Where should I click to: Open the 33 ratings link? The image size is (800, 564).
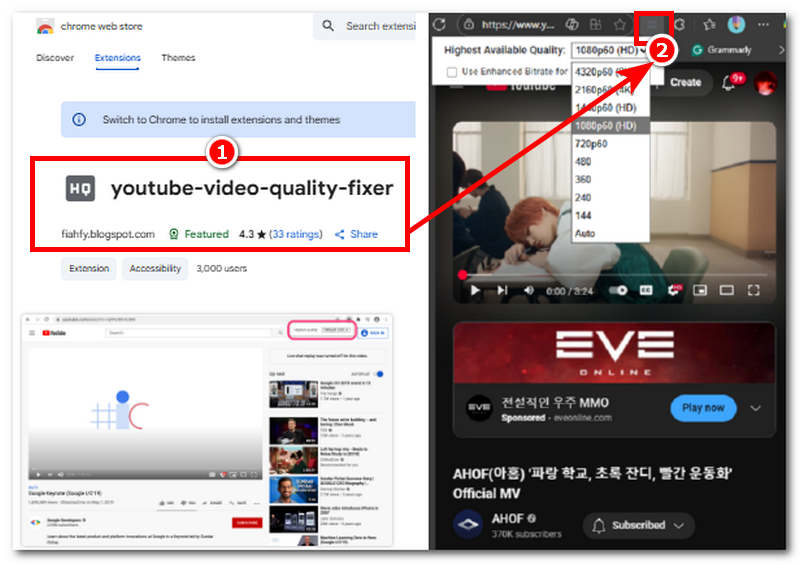point(295,234)
